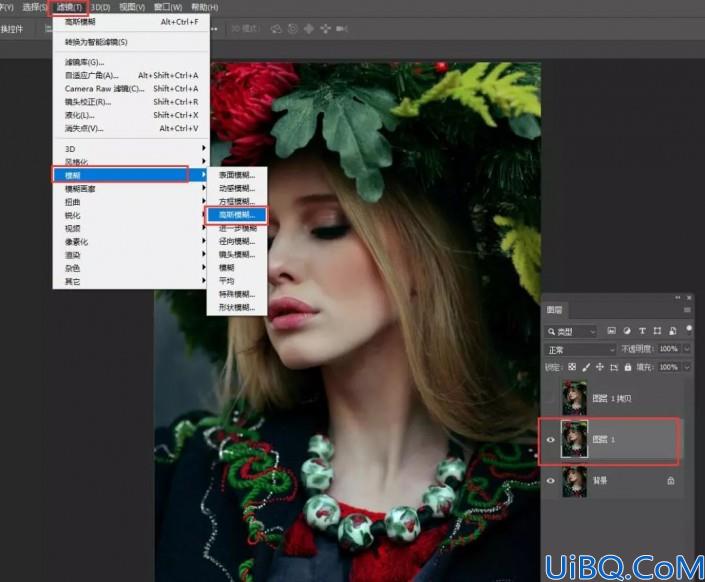This screenshot has height=582, width=705.
Task: Click lock icon on 背景 layer
Action: click(x=670, y=481)
